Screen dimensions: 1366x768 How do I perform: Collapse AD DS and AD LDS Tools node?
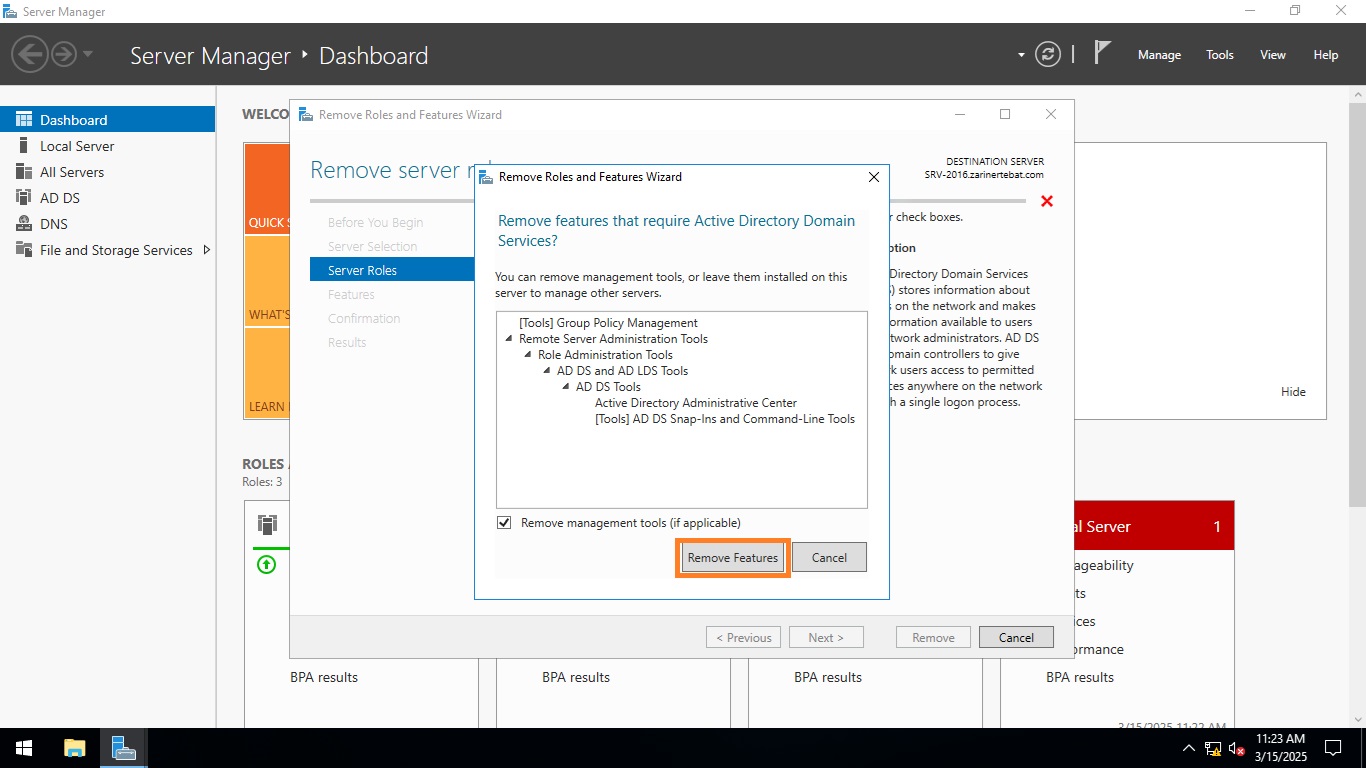click(x=547, y=371)
